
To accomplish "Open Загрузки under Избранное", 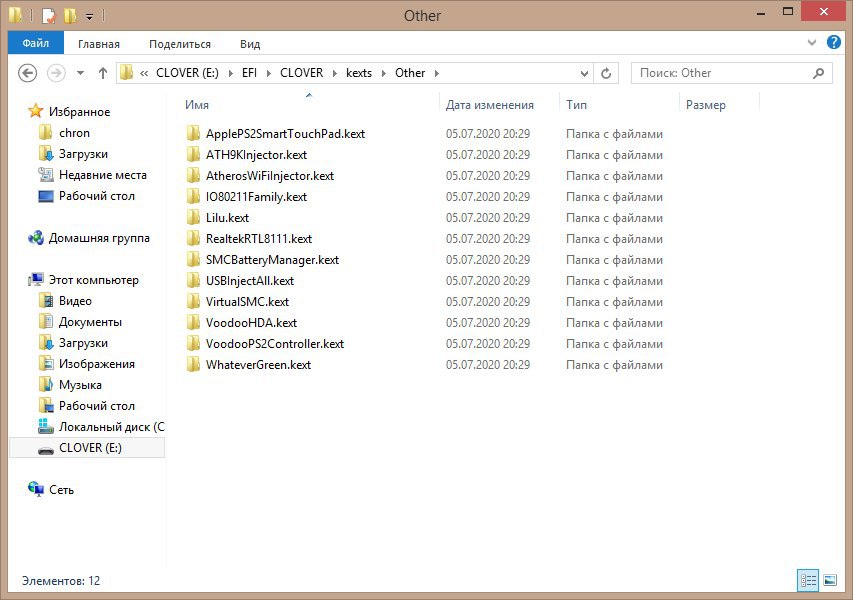I will (83, 154).
